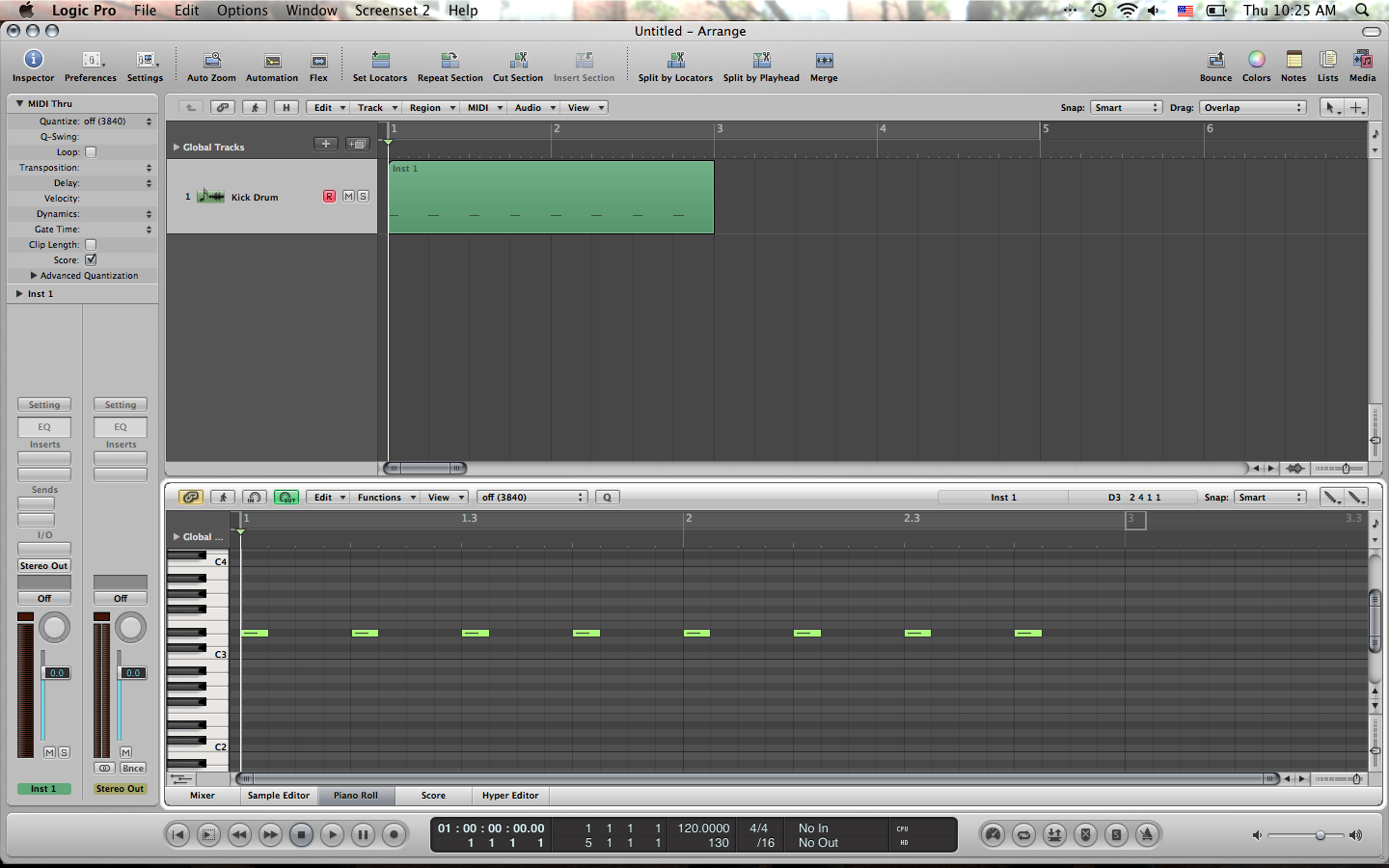
Task: Click the duplicate track button beside Global Tracks
Action: [x=358, y=145]
